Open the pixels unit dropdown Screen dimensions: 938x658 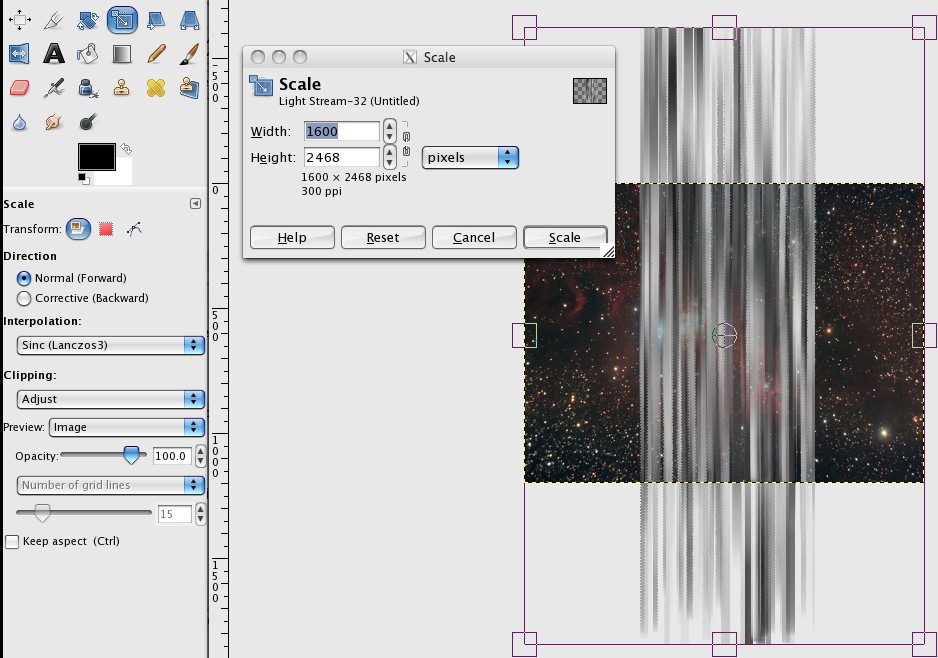click(470, 157)
